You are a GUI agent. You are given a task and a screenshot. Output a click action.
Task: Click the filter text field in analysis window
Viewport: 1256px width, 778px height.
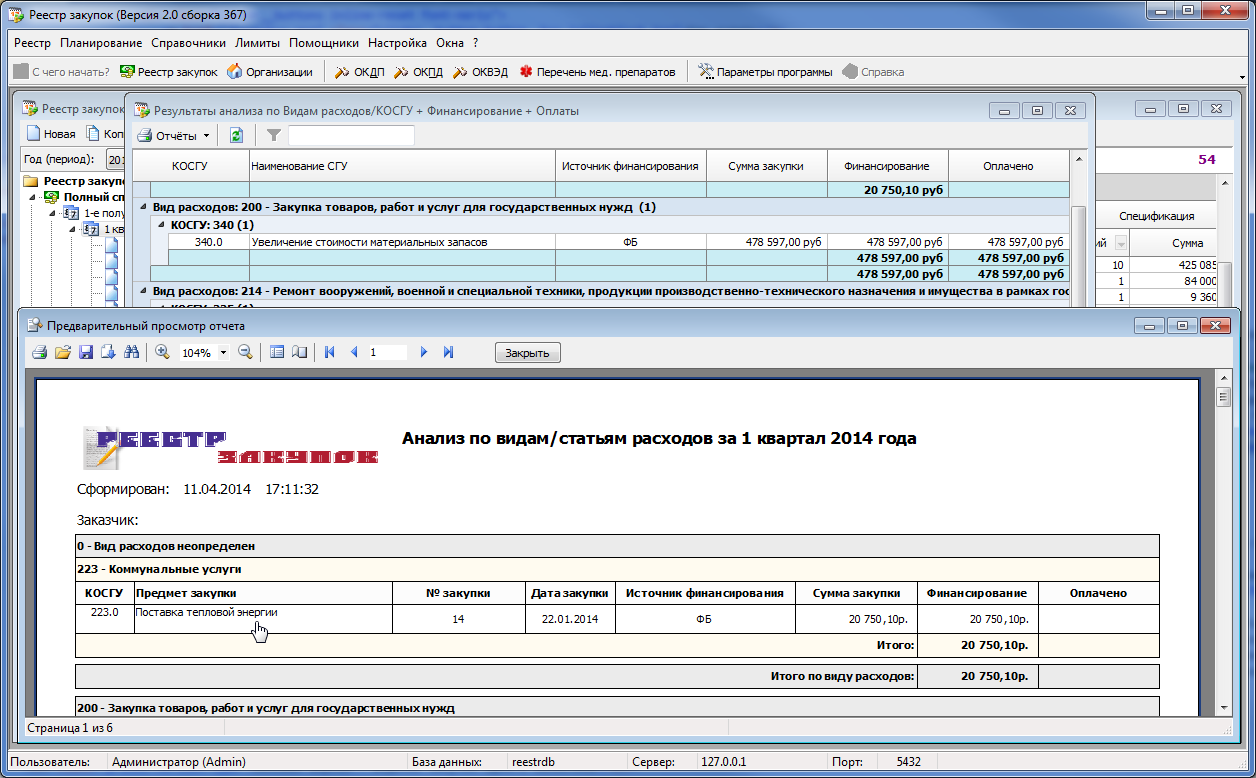pos(351,135)
